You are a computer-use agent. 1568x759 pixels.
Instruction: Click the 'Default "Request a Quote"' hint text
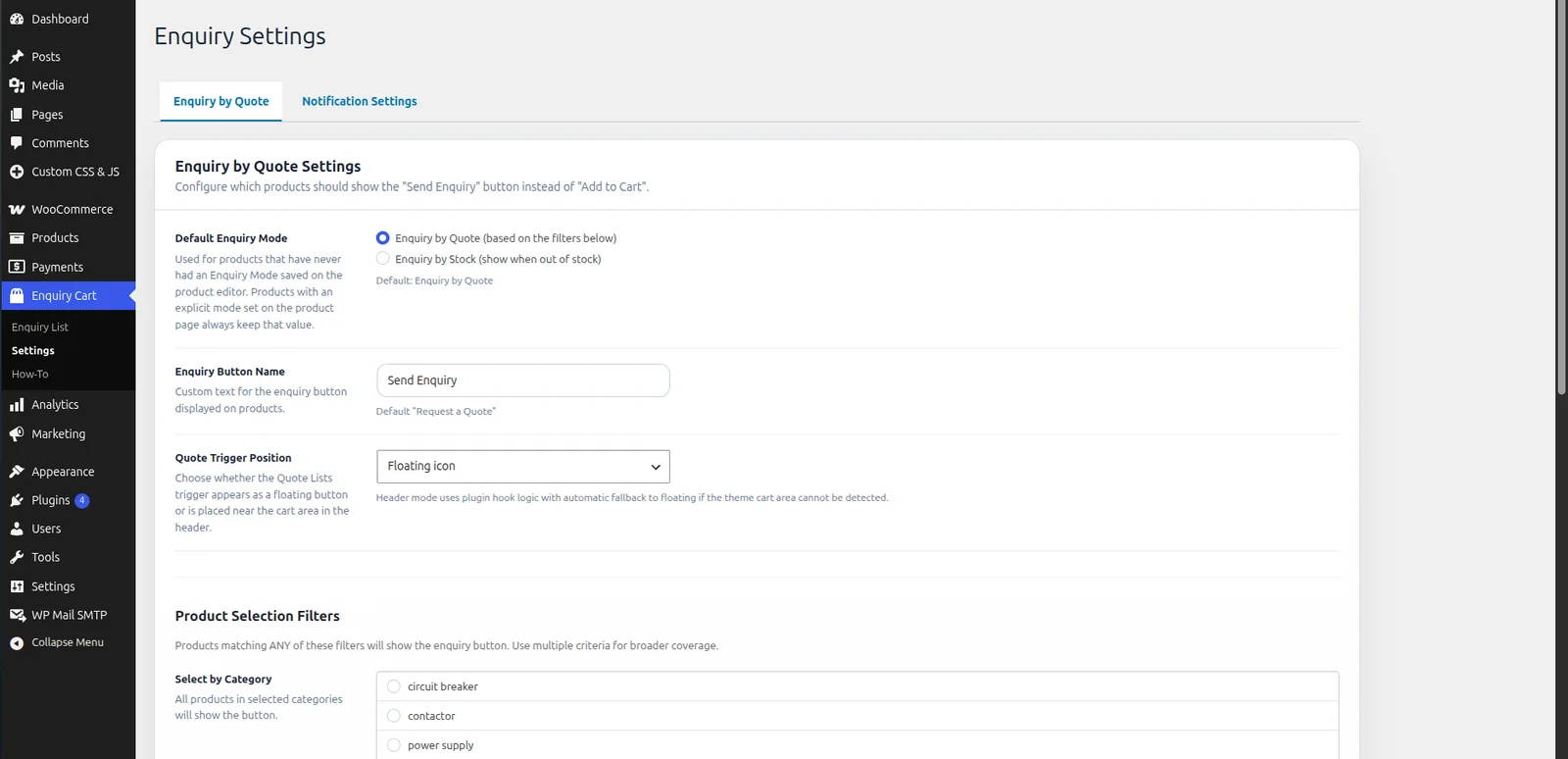pyautogui.click(x=436, y=412)
